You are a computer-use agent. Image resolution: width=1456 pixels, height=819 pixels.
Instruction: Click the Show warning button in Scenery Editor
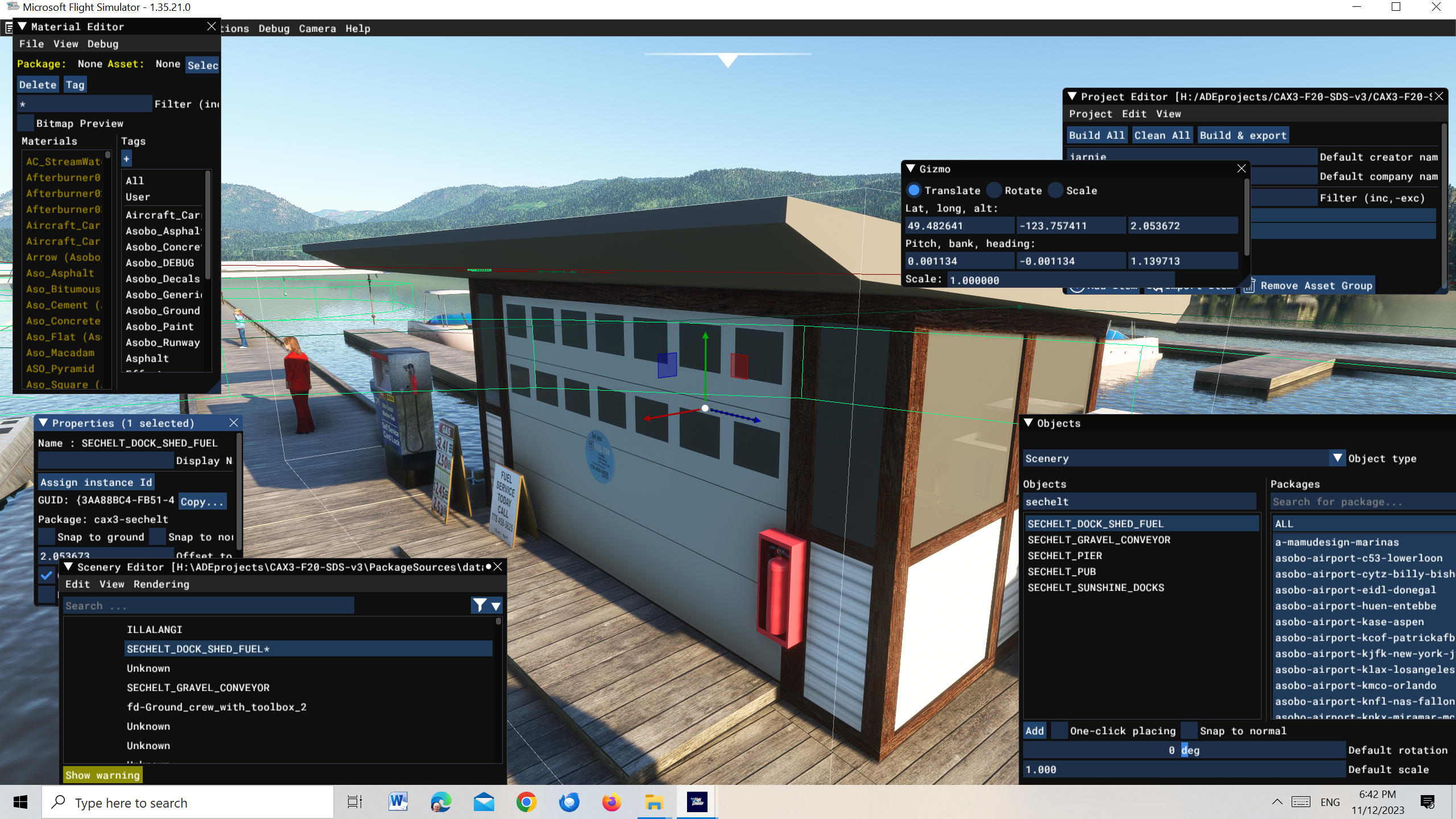pos(102,775)
